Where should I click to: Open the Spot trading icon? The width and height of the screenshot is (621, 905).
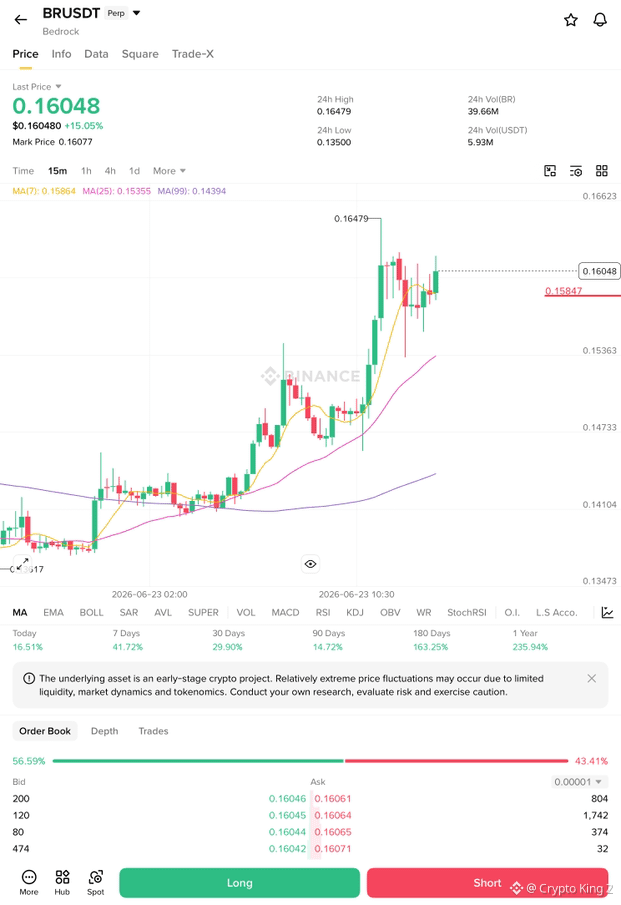96,883
